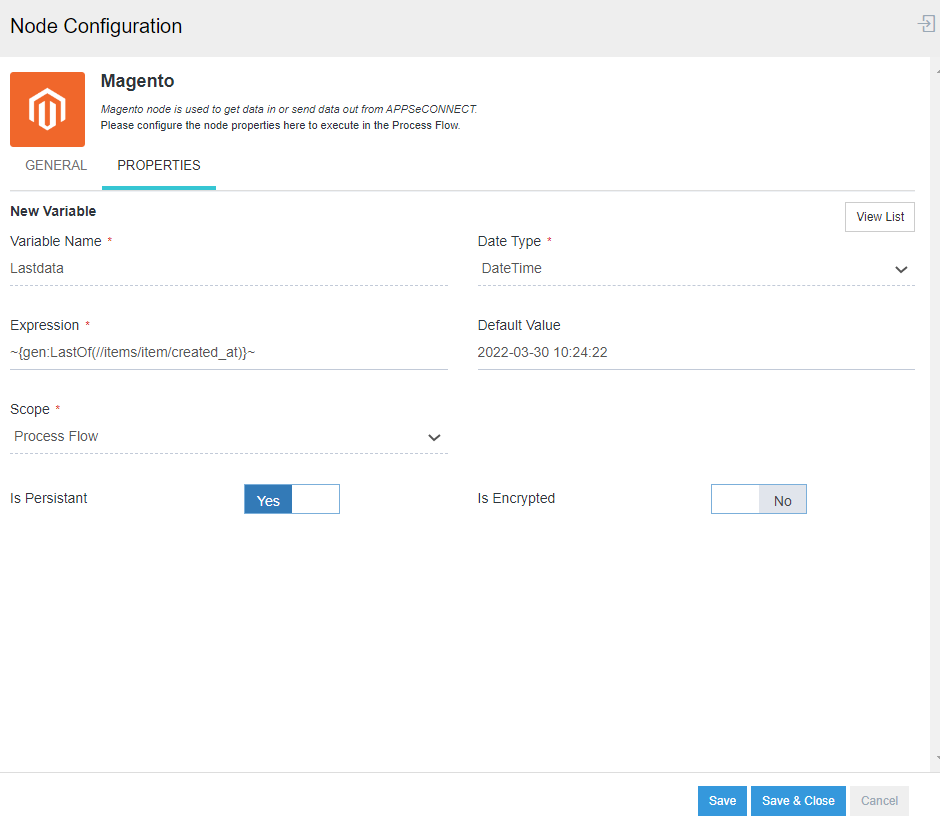Open the View List button
940x831 pixels.
tap(879, 217)
